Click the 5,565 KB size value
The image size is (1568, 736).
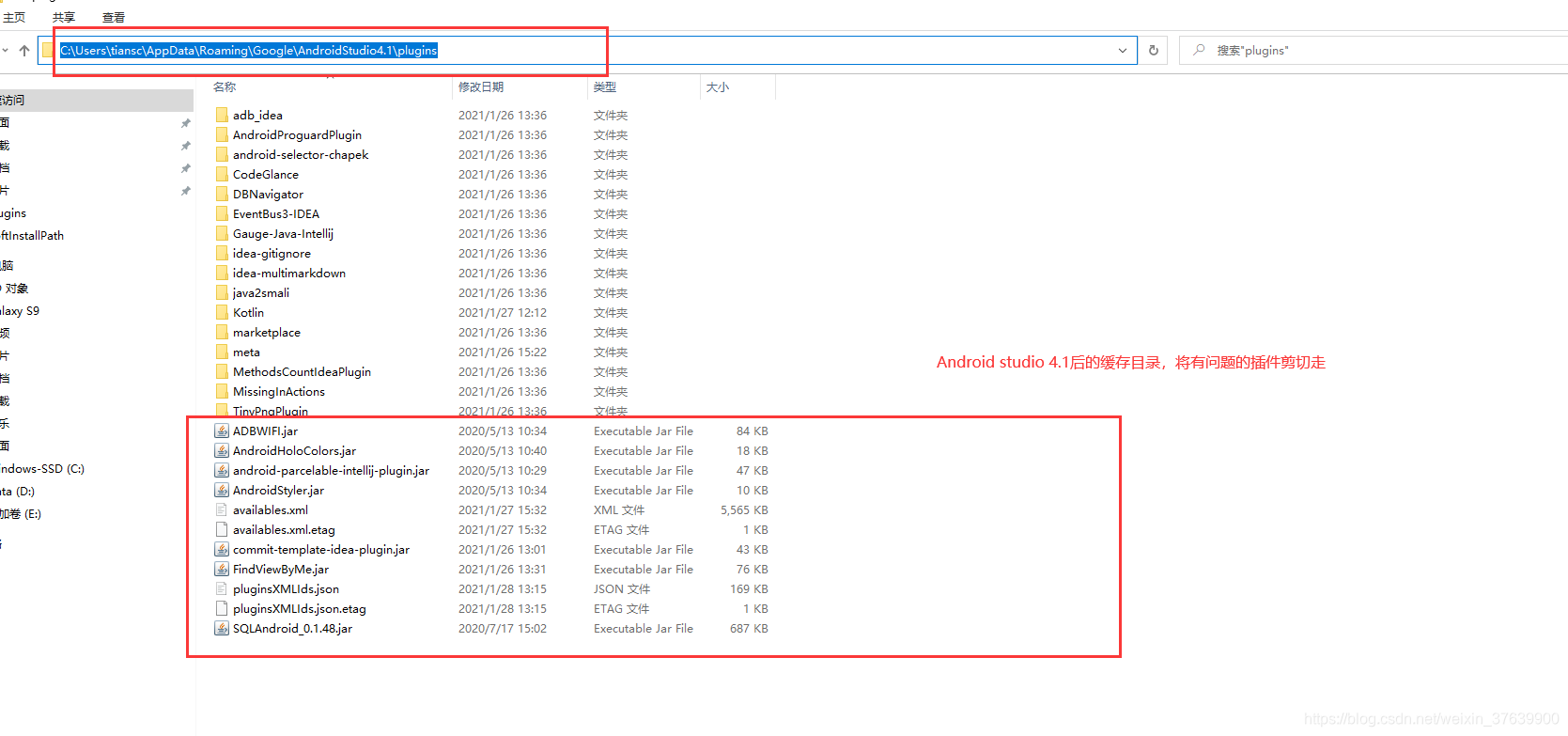click(744, 509)
